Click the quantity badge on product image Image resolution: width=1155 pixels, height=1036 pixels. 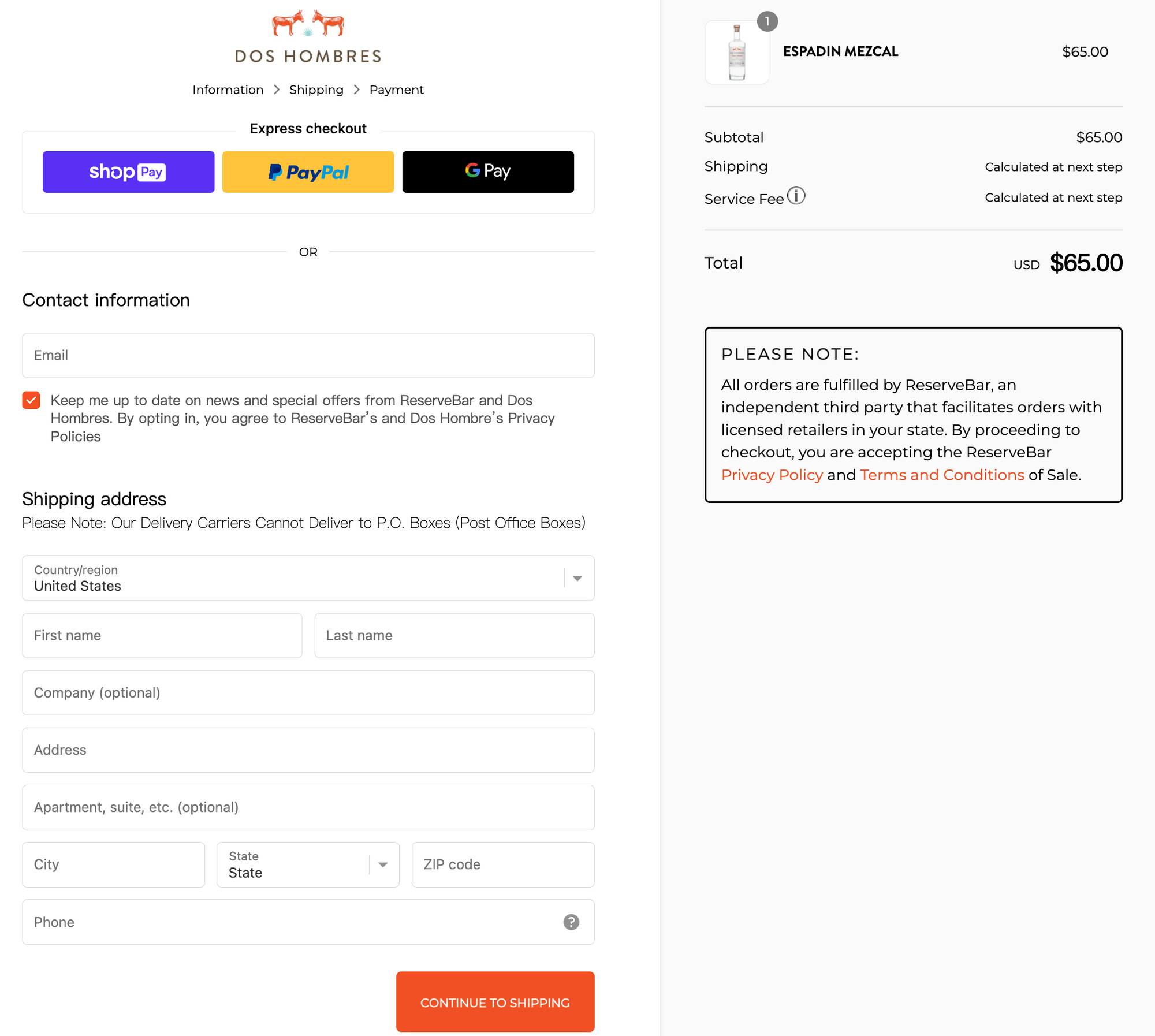tap(767, 21)
